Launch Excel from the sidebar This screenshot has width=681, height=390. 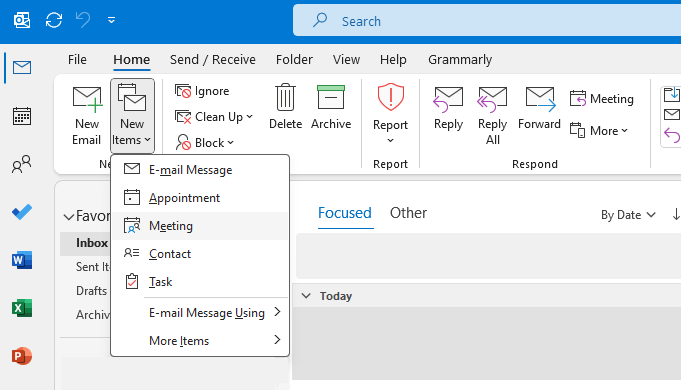(x=22, y=308)
